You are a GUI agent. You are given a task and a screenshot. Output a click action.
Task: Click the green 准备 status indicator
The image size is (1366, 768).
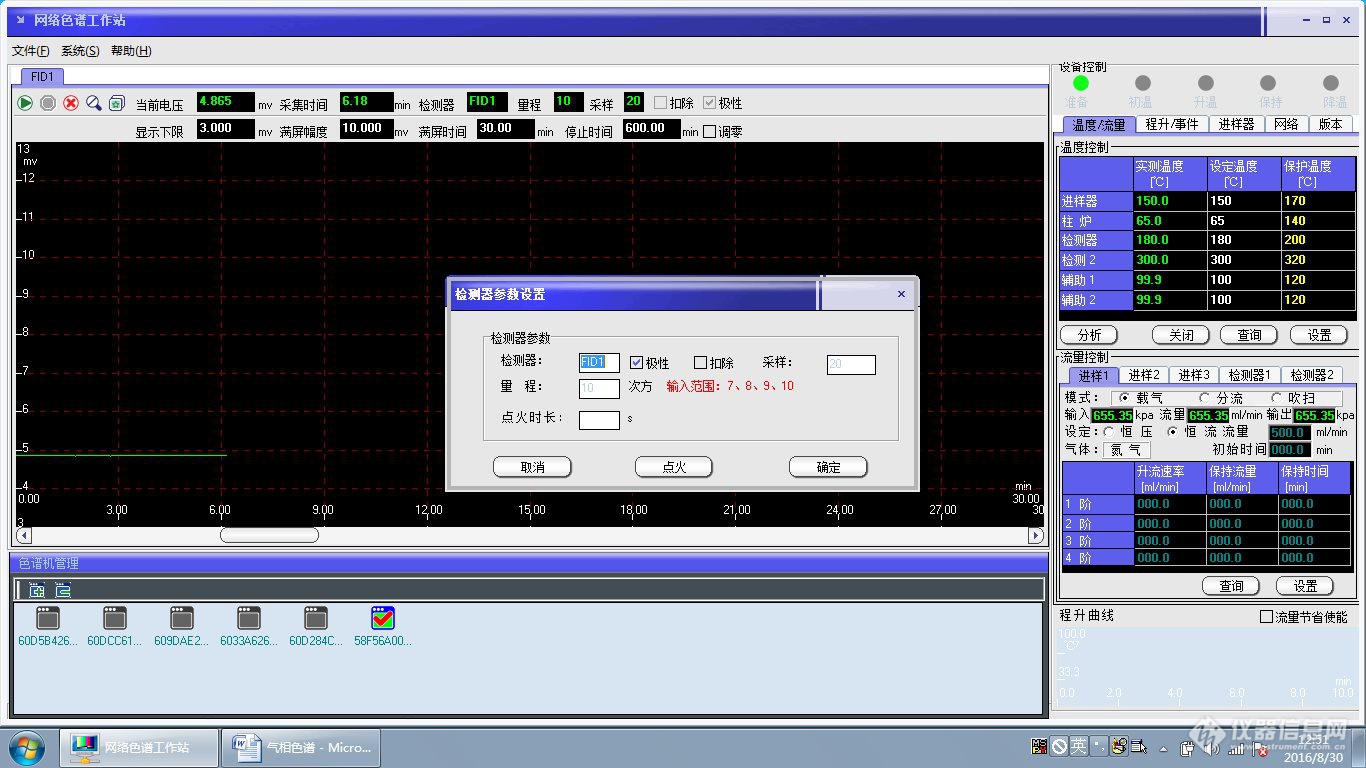pos(1080,84)
